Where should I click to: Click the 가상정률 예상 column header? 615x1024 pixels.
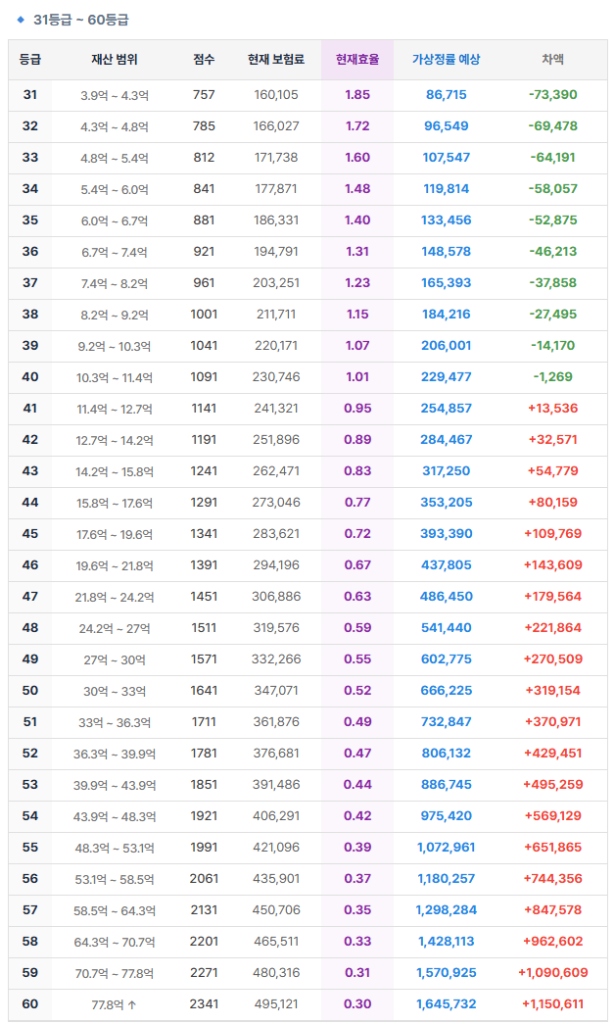446,60
